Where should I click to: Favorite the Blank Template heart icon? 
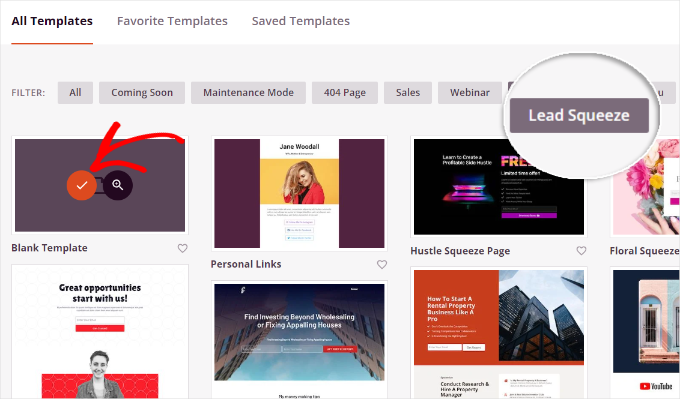coord(183,248)
